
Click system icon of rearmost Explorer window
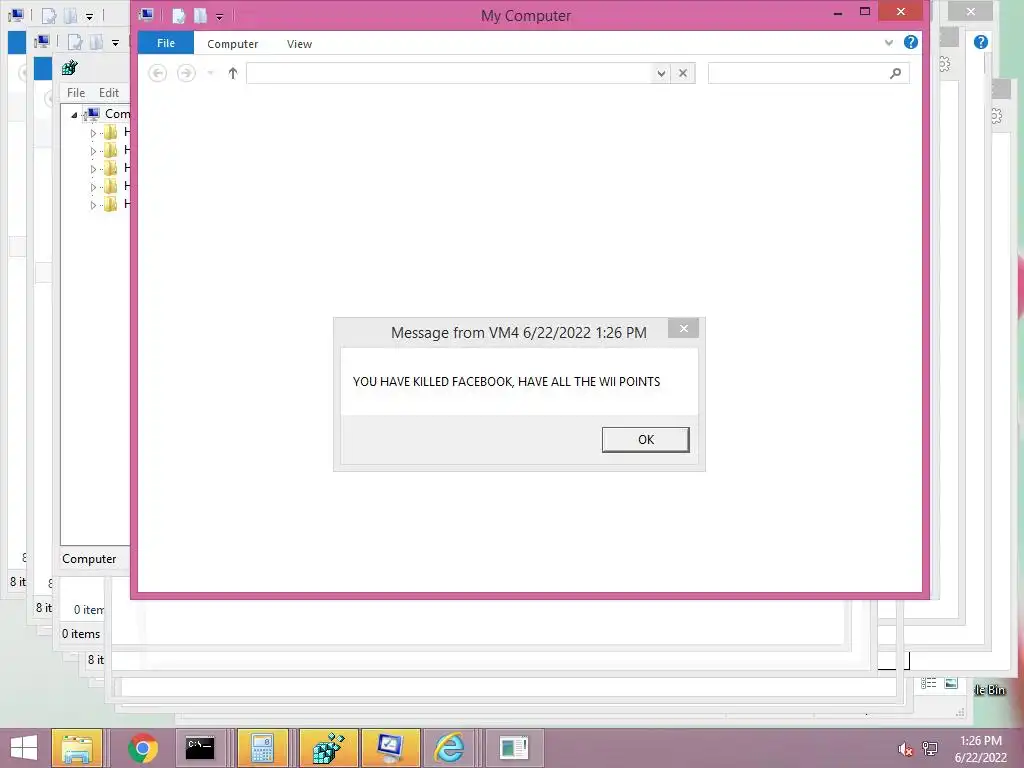click(16, 14)
